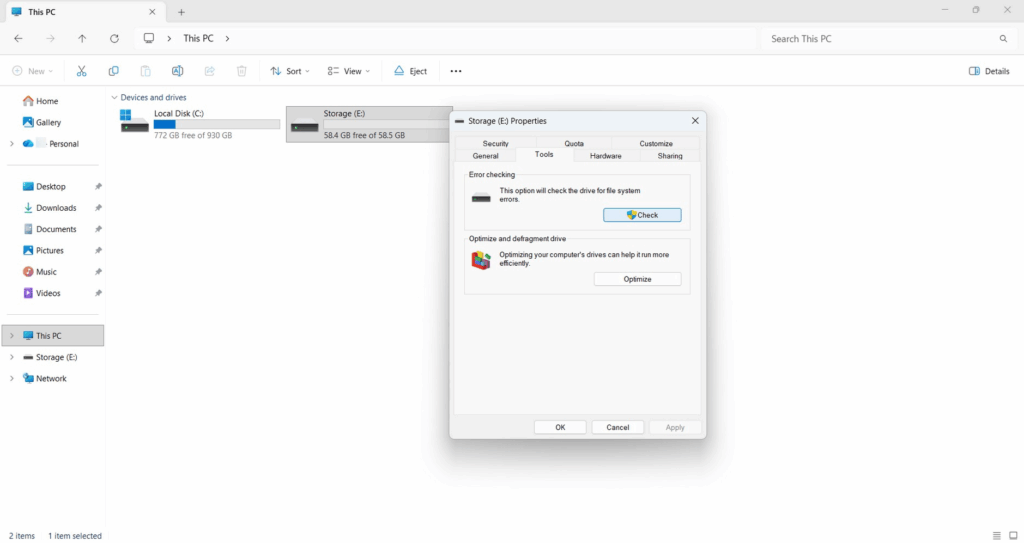Click the Delete trash icon

[241, 71]
